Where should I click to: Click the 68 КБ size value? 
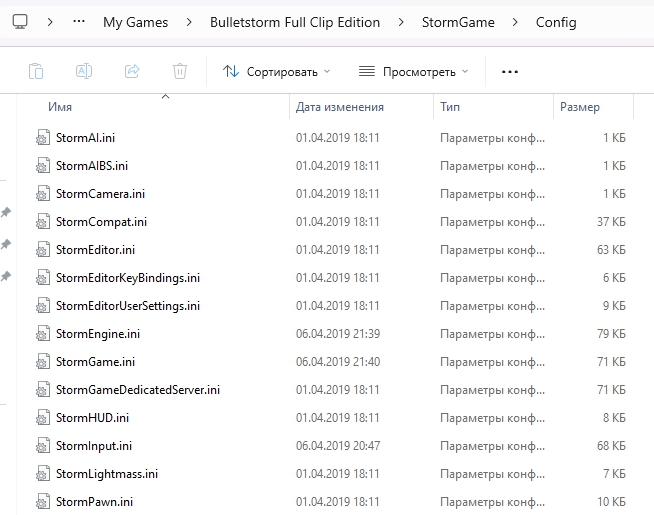tap(611, 445)
